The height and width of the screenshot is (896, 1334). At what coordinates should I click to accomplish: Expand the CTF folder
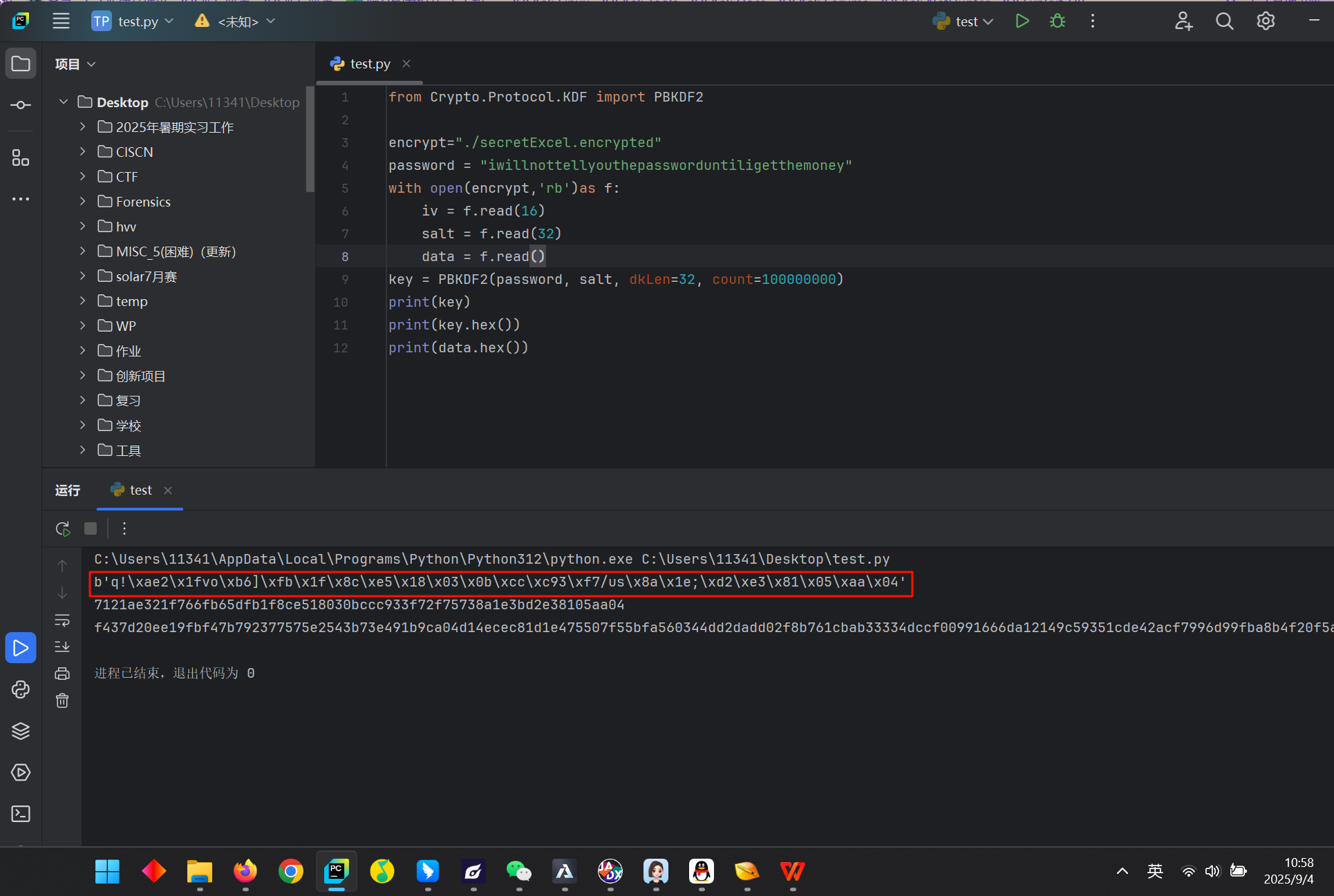coord(83,177)
